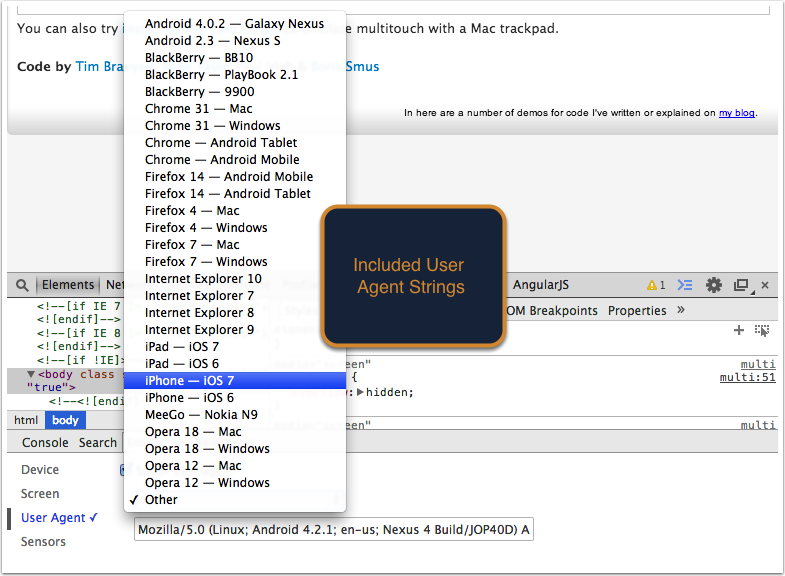This screenshot has width=785, height=576.
Task: Choose iPad — iOS 6
Action: click(234, 364)
